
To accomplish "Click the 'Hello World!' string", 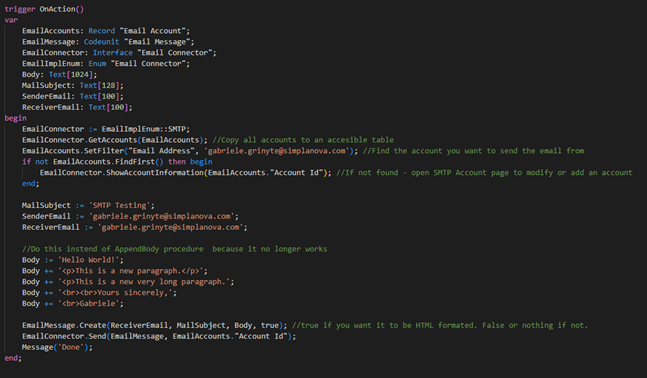I will click(88, 260).
